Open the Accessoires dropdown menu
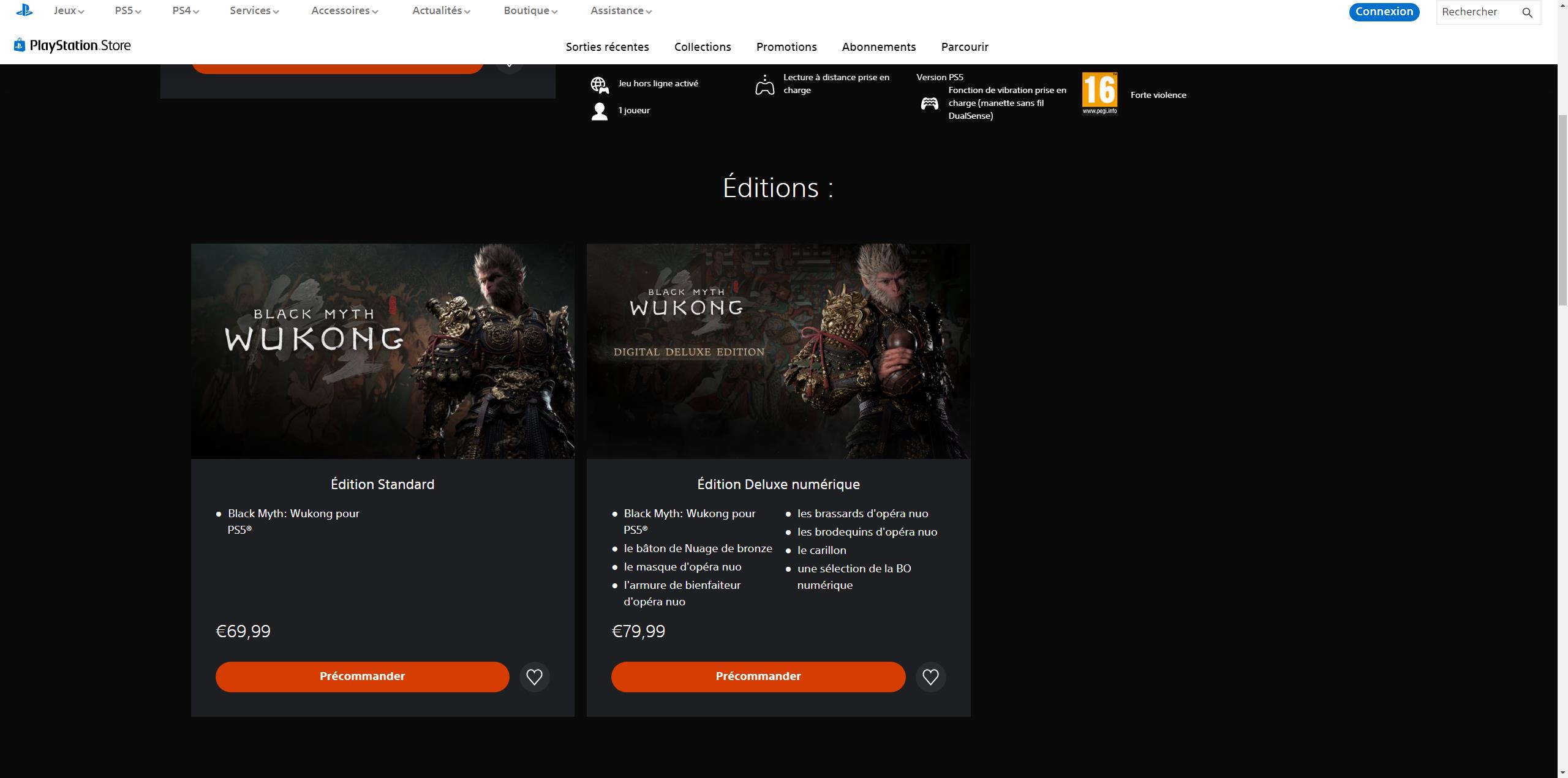The width and height of the screenshot is (1568, 778). click(x=344, y=11)
